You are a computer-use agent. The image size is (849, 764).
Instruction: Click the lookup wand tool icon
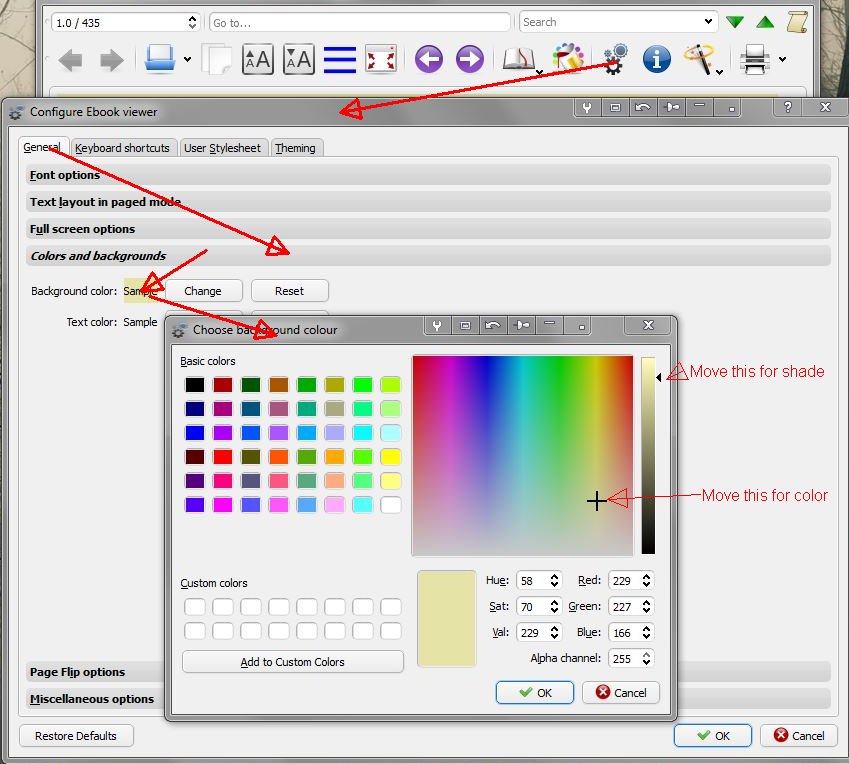699,58
